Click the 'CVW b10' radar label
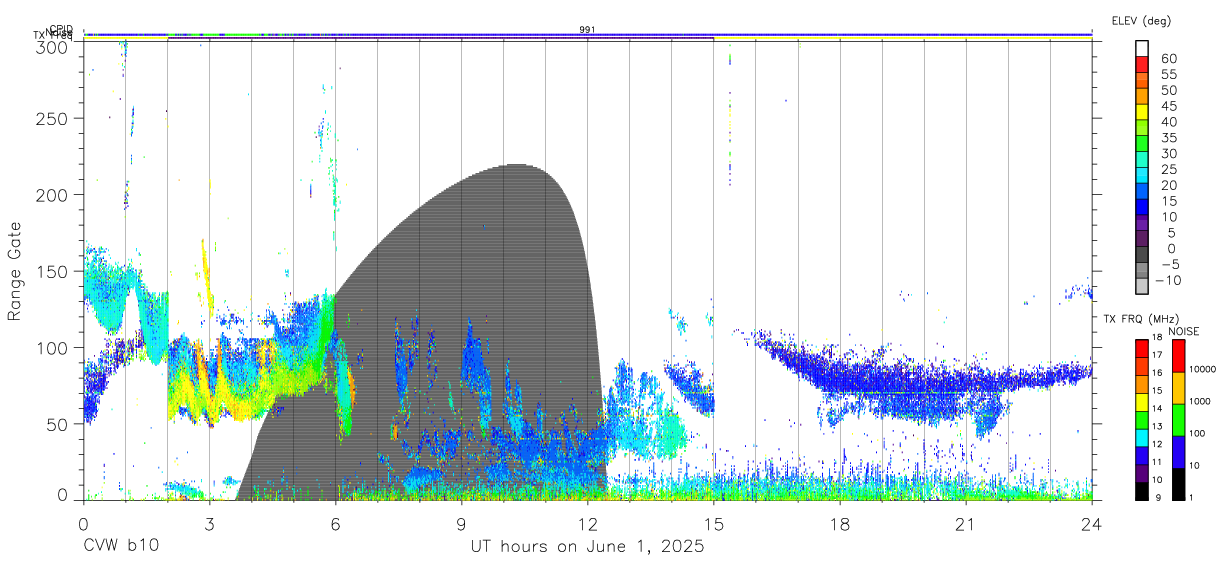Screen dimensions: 1228x567 (x=120, y=546)
